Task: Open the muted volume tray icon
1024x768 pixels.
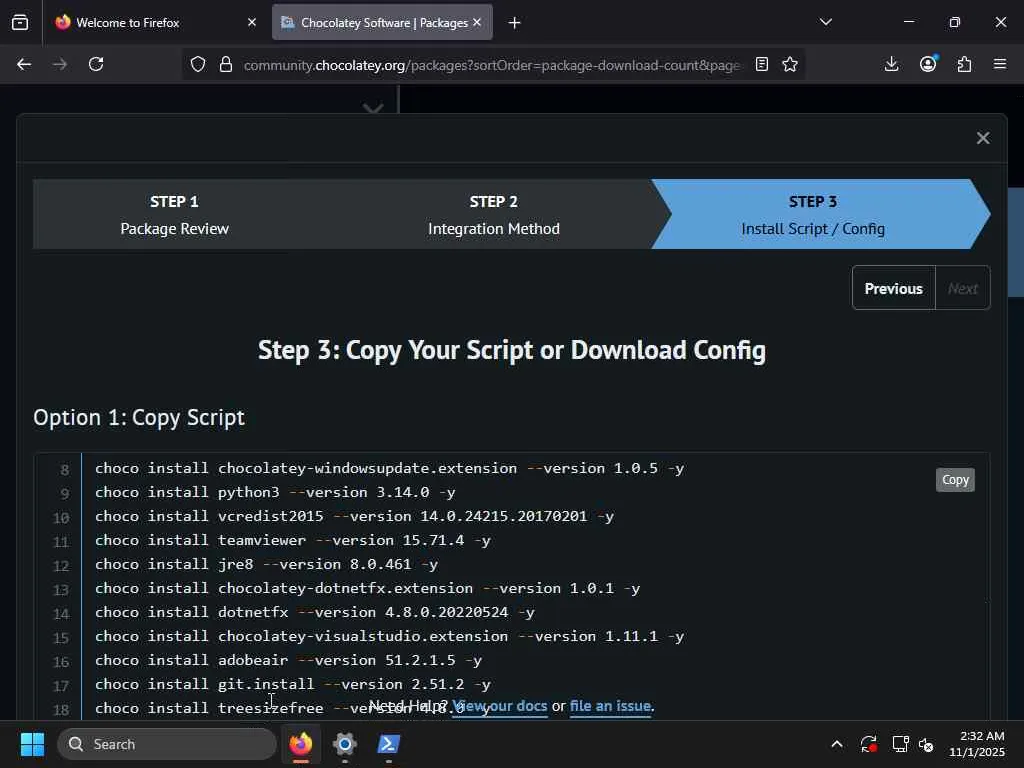Action: 926,744
